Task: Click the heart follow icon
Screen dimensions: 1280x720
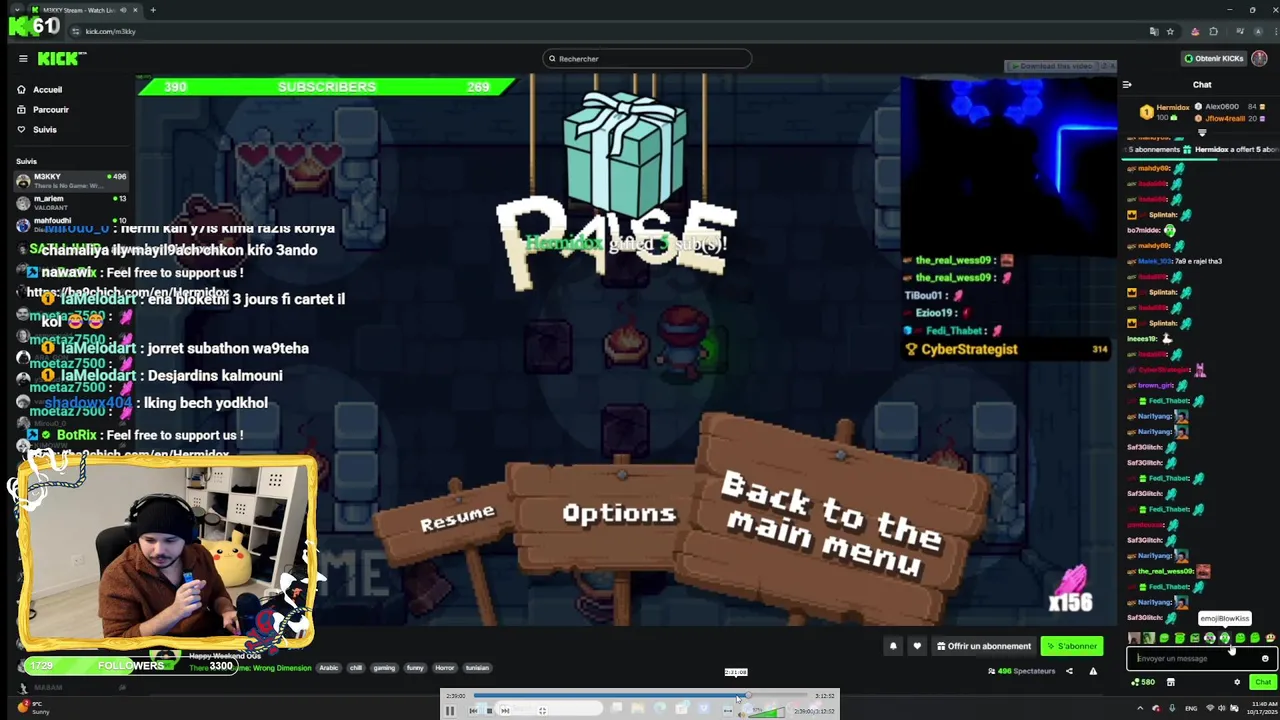Action: point(917,646)
